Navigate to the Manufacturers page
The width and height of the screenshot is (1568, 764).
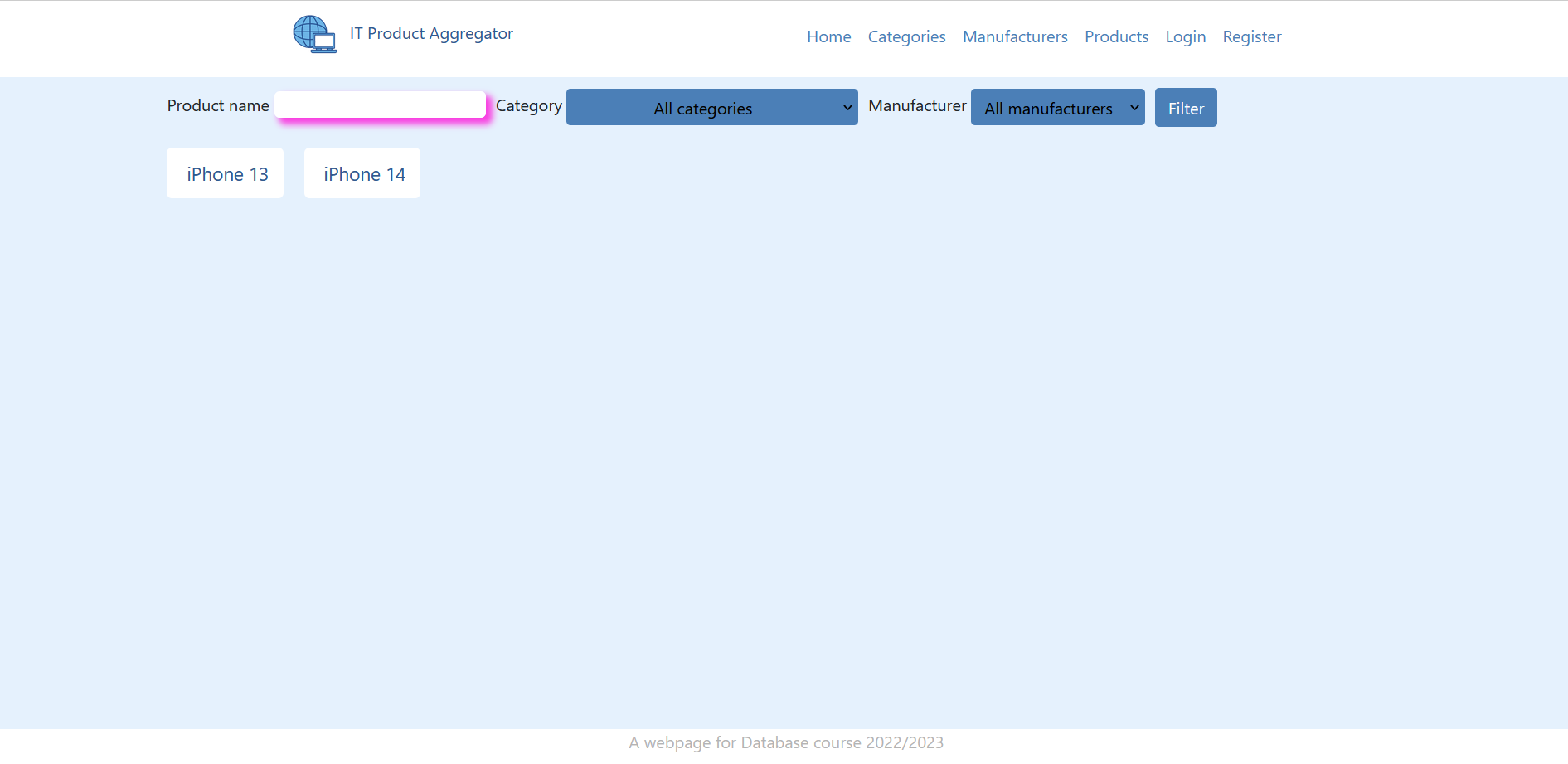tap(1014, 37)
